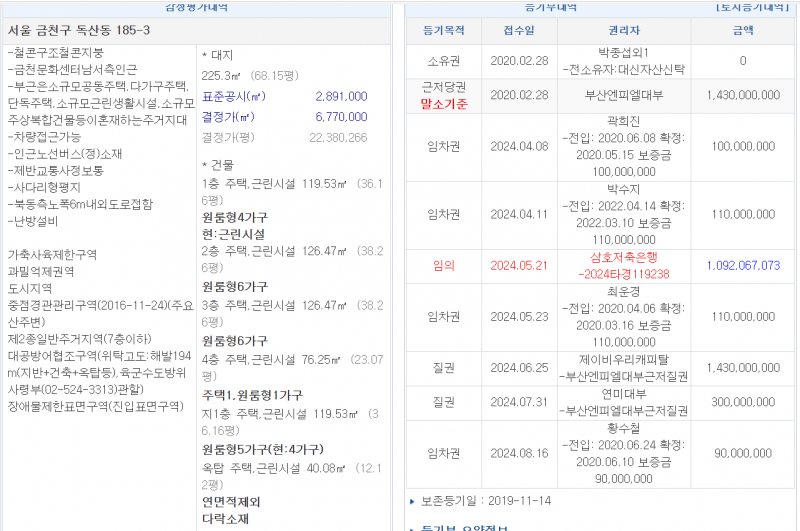Viewport: 800px width, 531px height.
Task: Click the 토지등기내역 link at top right
Action: 753,7
